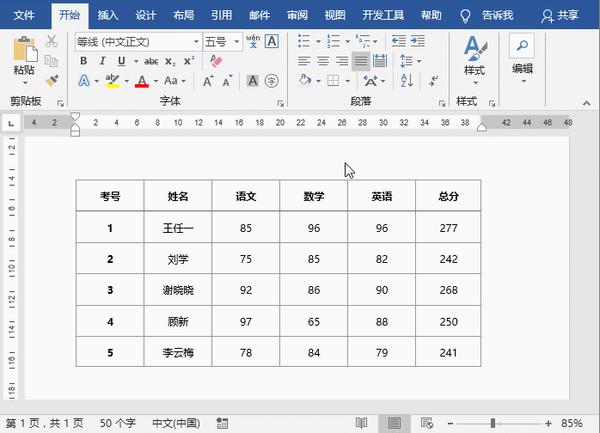This screenshot has height=433, width=600.
Task: Click the right indent marker on ruler
Action: tap(482, 128)
